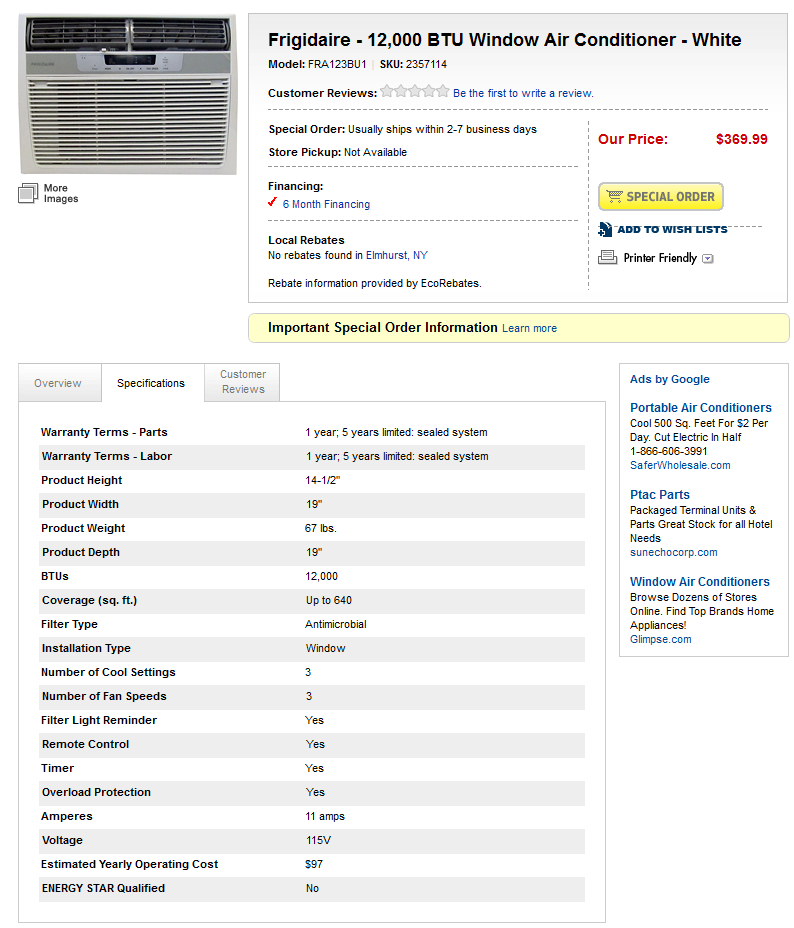Click the $369.99 price text
This screenshot has height=928, width=794.
(741, 139)
